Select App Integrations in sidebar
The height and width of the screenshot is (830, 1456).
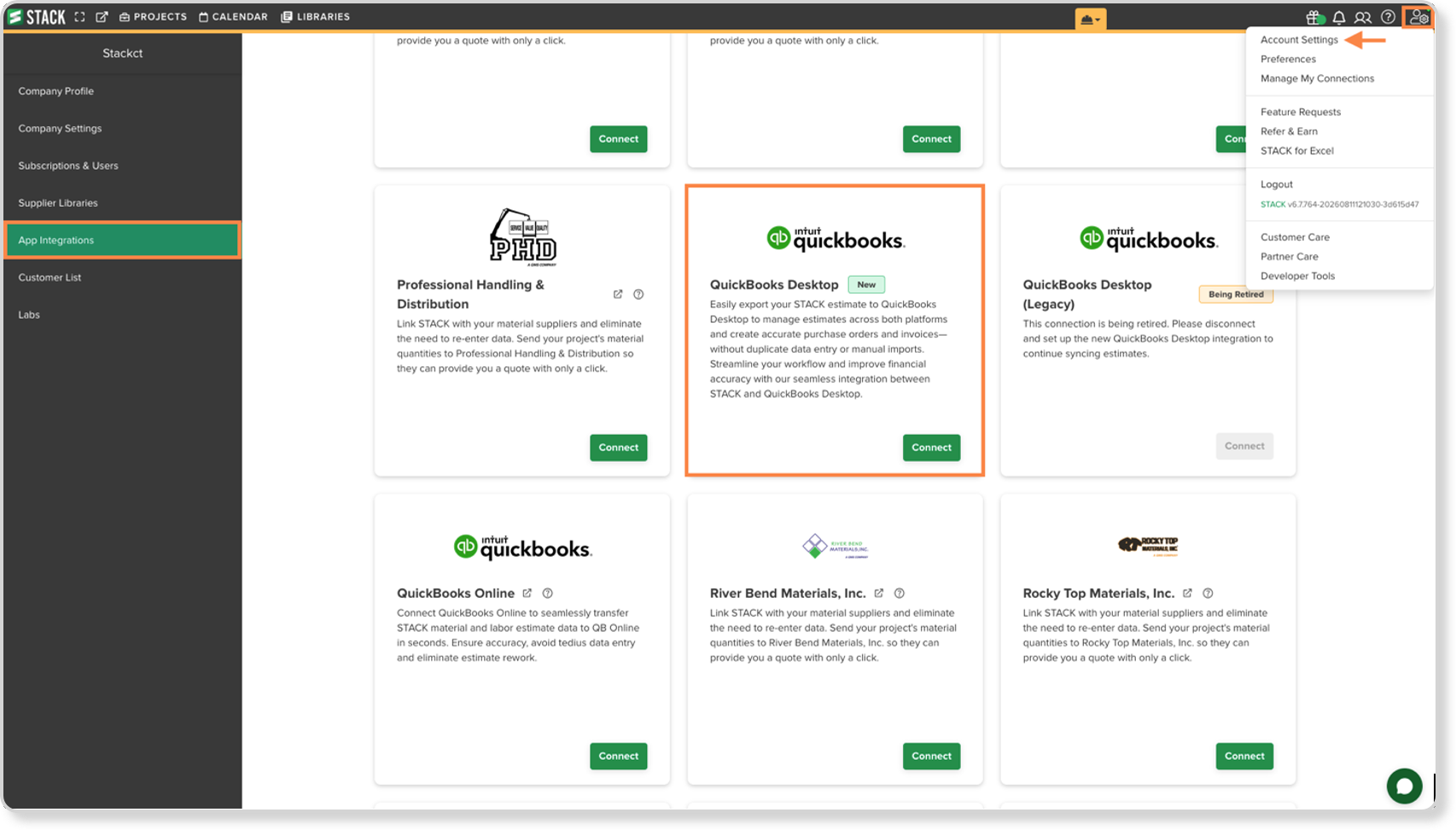click(123, 241)
